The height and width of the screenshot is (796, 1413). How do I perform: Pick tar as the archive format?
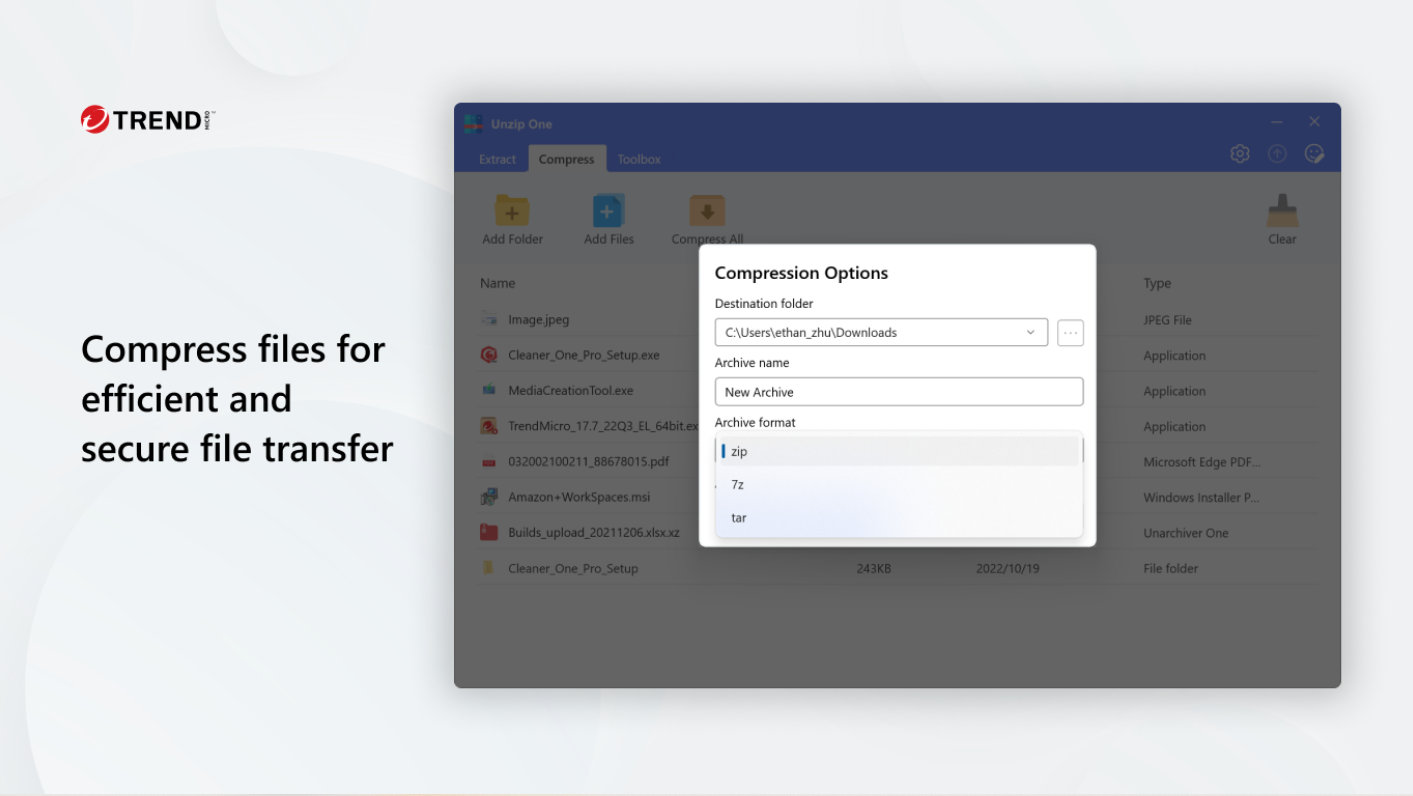898,518
